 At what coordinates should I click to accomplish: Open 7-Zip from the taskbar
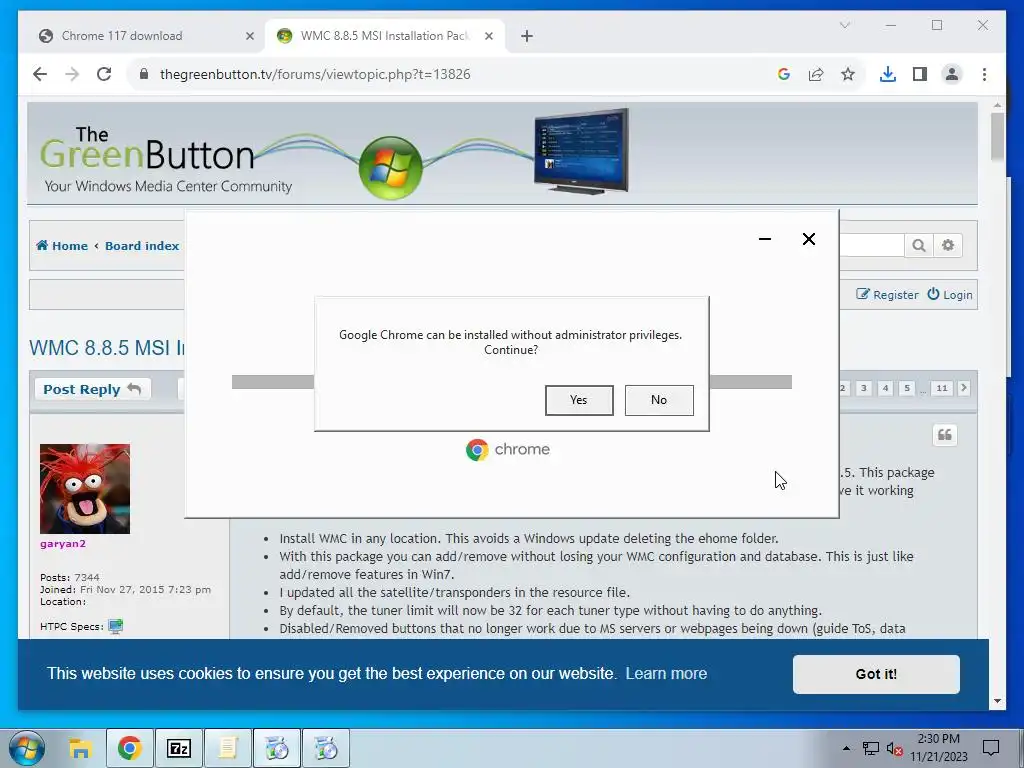pyautogui.click(x=178, y=748)
